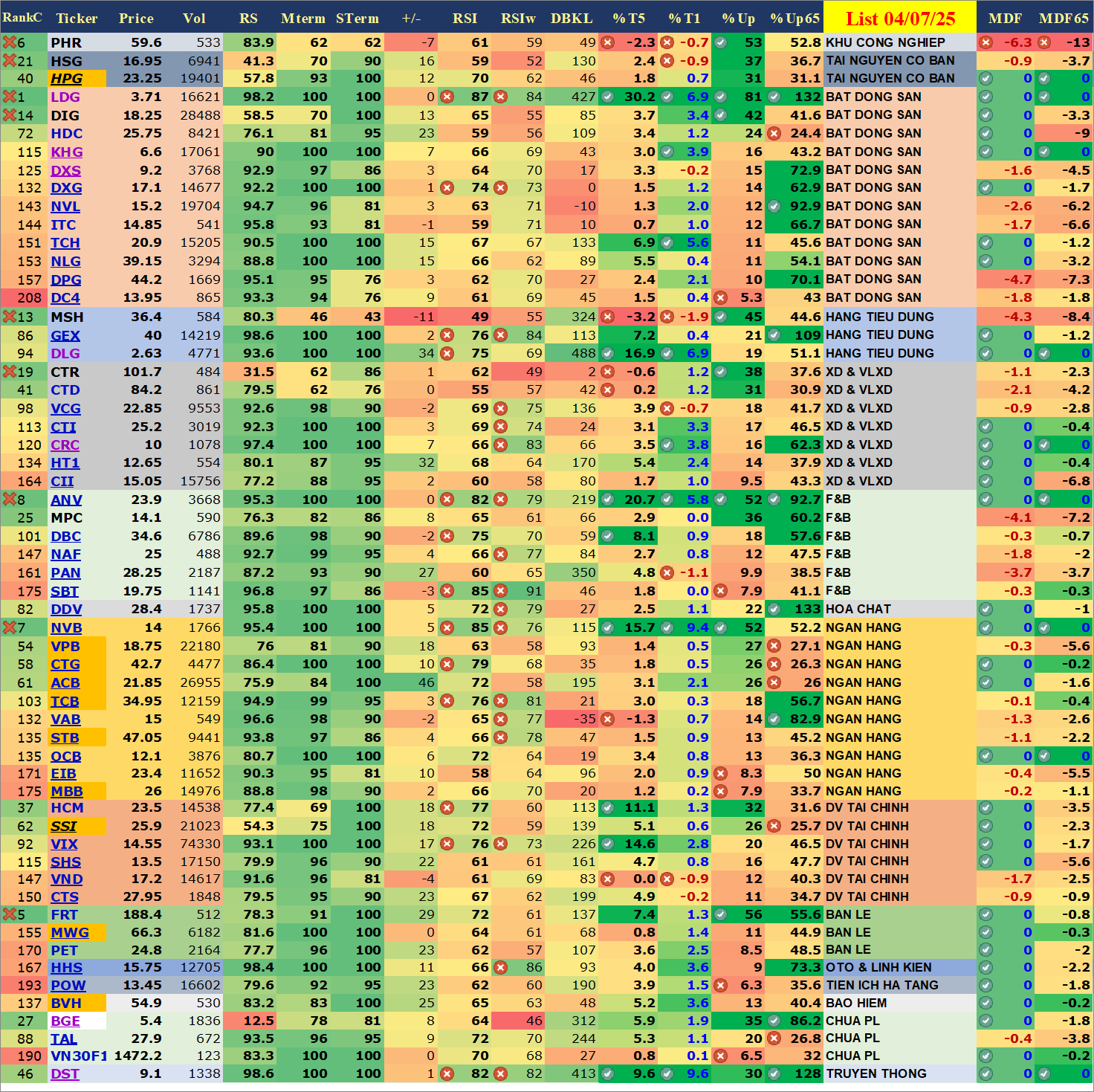Click the green check icon next to DST's %T5 value 9.6
1094x1092 pixels.
(607, 1073)
